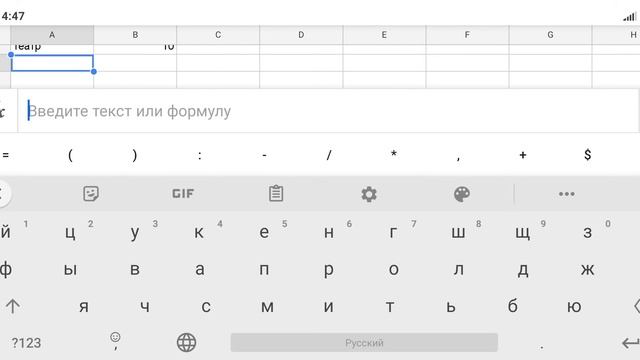Tap the return arrow key
Screen dimensions: 640x360
point(631,343)
